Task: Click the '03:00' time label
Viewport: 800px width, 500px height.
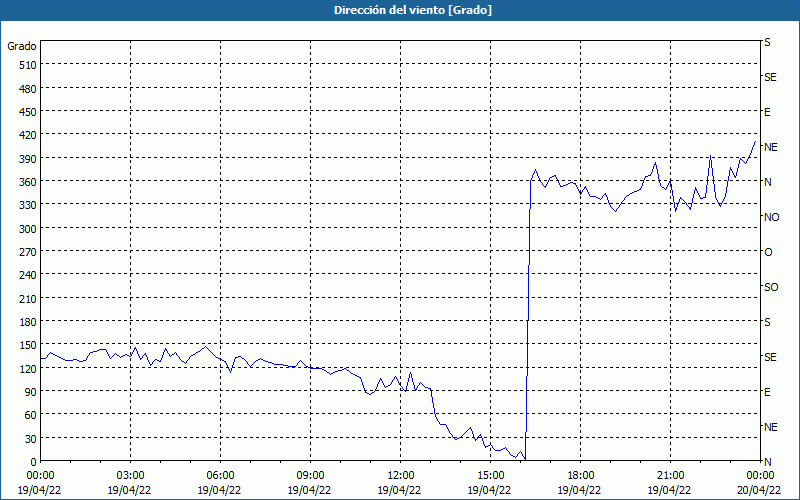Action: coord(131,476)
